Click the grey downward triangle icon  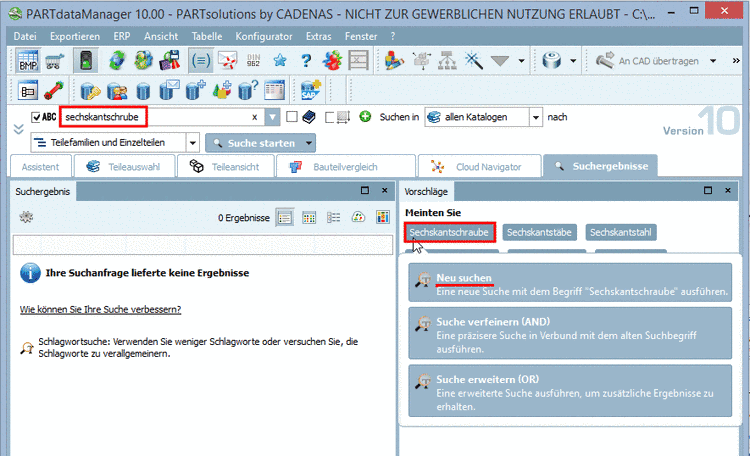tap(500, 61)
